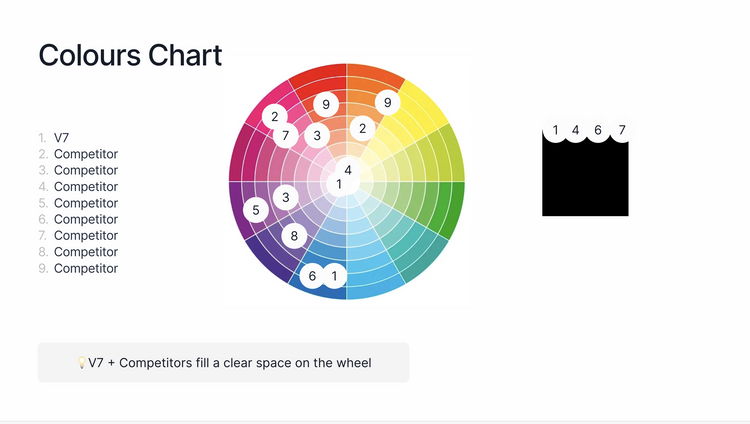Image resolution: width=750 pixels, height=424 pixels.
Task: Select legend item 5 Competitor
Action: pos(85,203)
